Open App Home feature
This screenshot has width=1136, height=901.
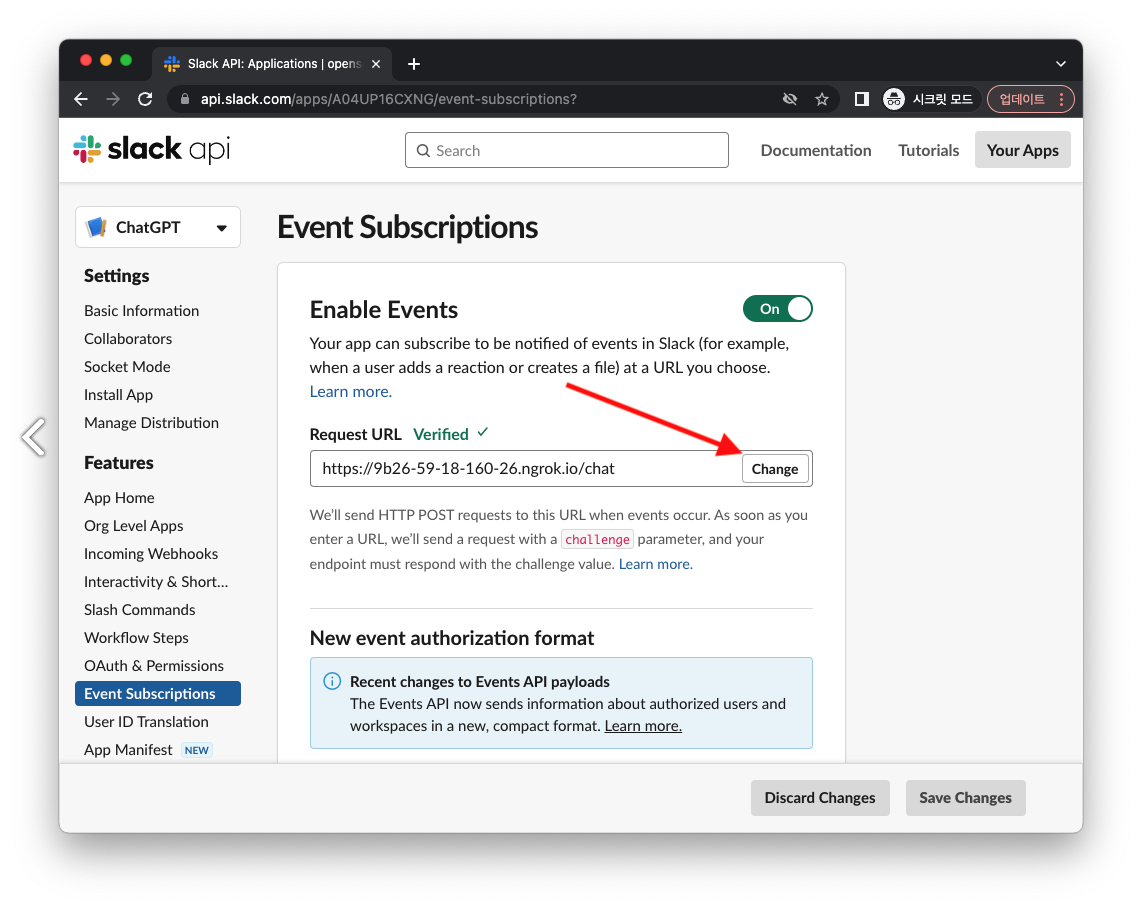coord(119,498)
